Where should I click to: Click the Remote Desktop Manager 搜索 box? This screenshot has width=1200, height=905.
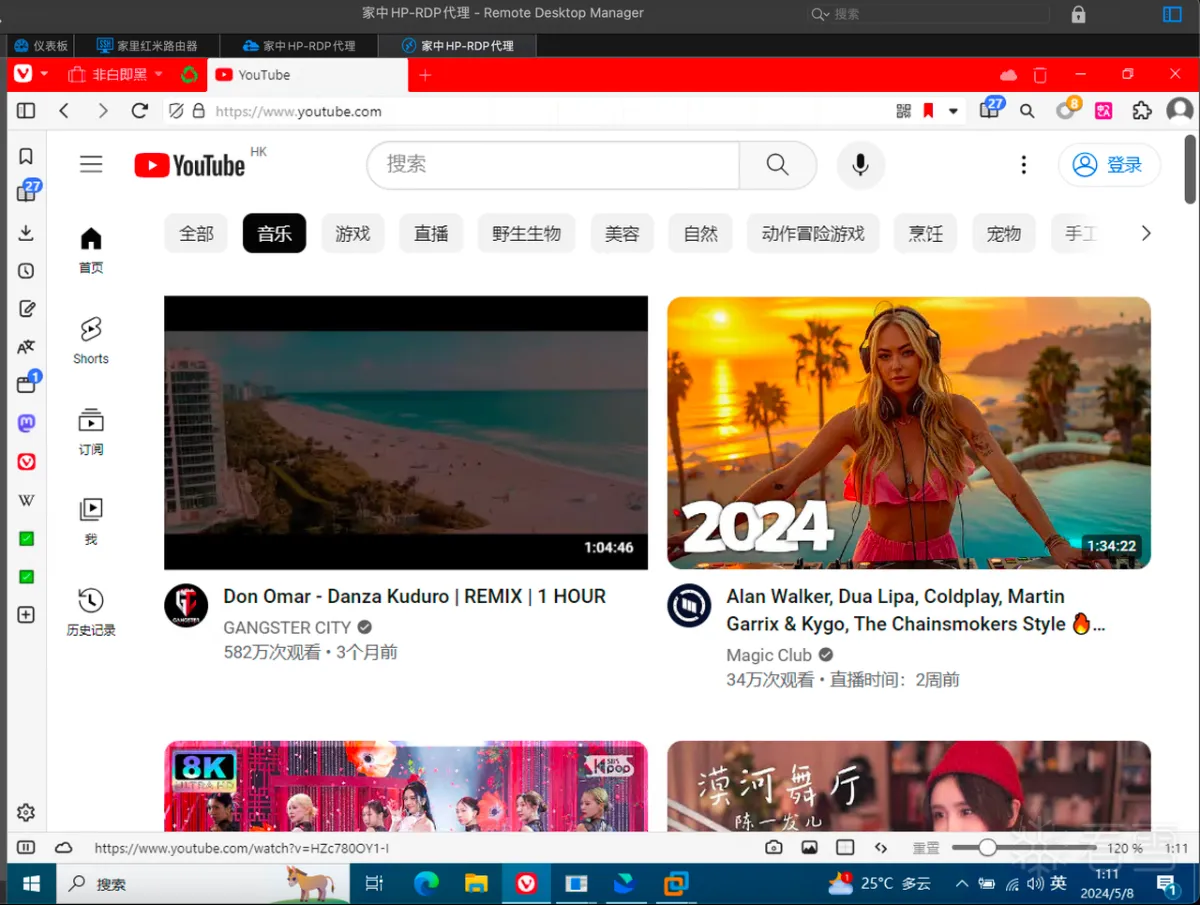tap(929, 14)
